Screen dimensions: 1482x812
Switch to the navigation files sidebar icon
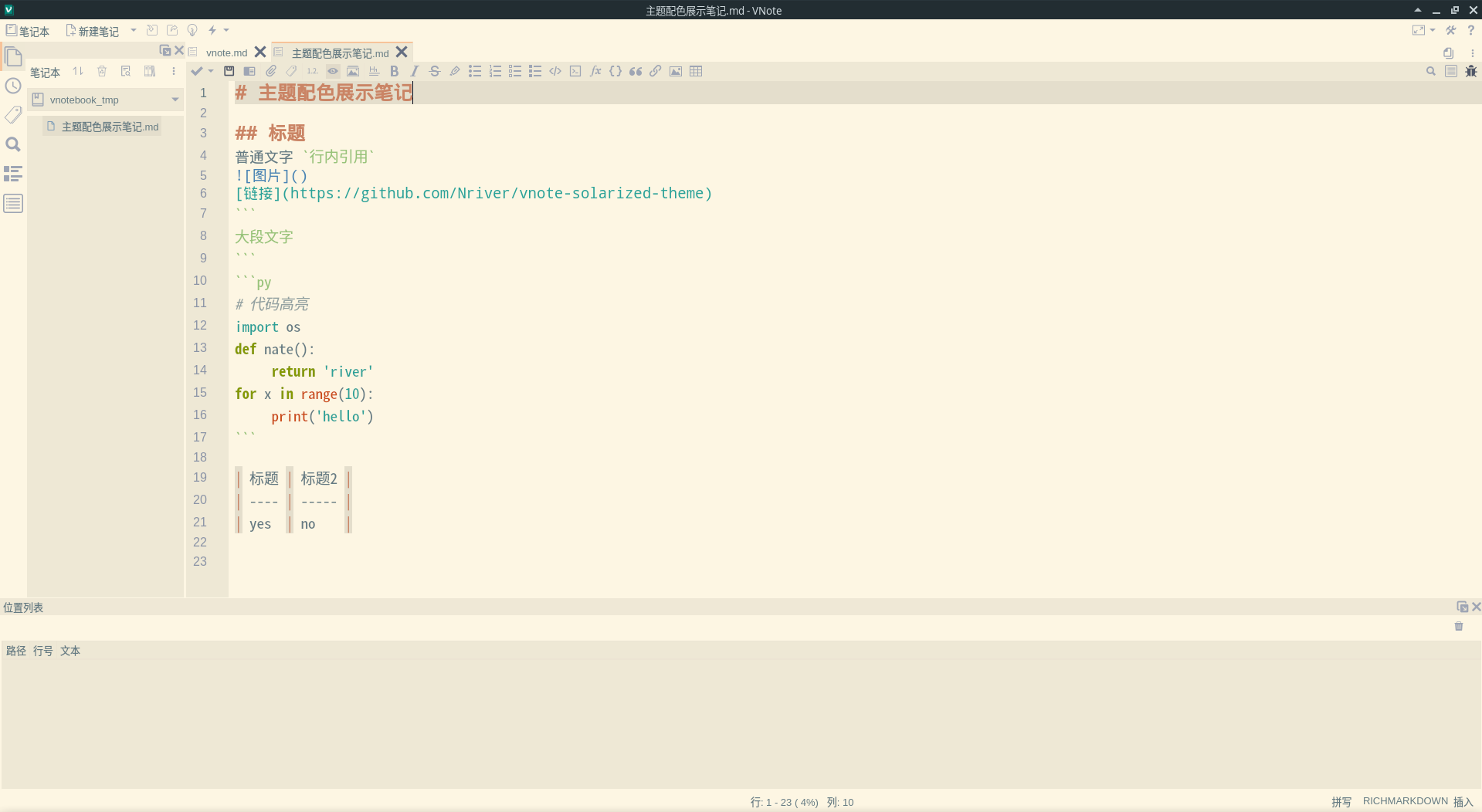(x=13, y=56)
